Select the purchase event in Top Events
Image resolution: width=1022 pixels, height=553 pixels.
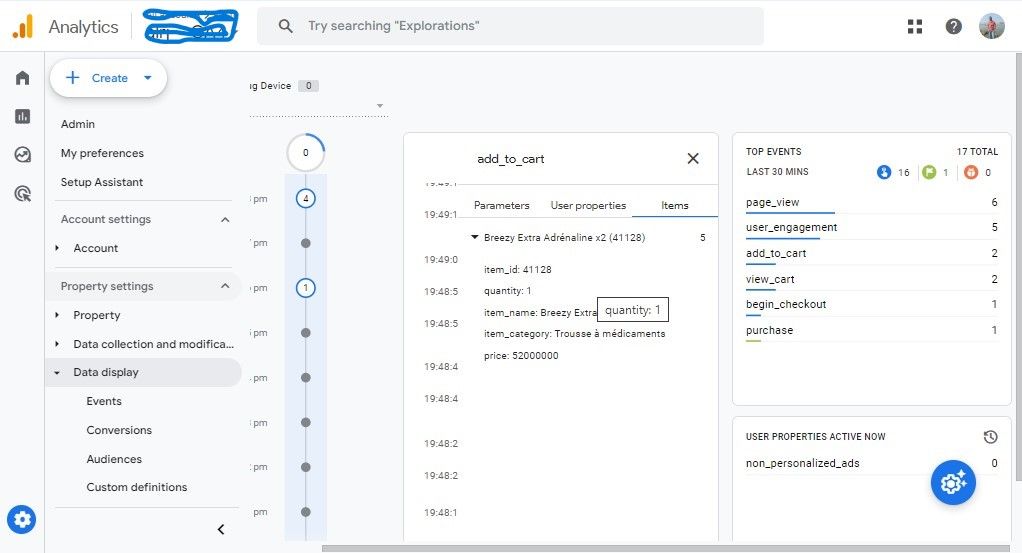769,330
